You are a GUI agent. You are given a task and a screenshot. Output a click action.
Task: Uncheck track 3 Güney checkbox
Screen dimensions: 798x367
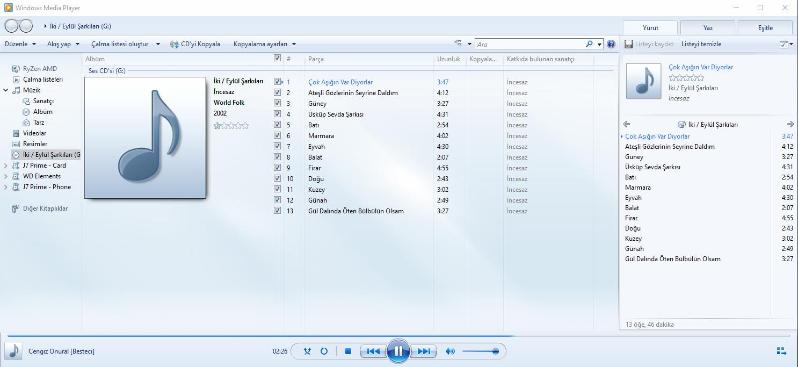[277, 103]
